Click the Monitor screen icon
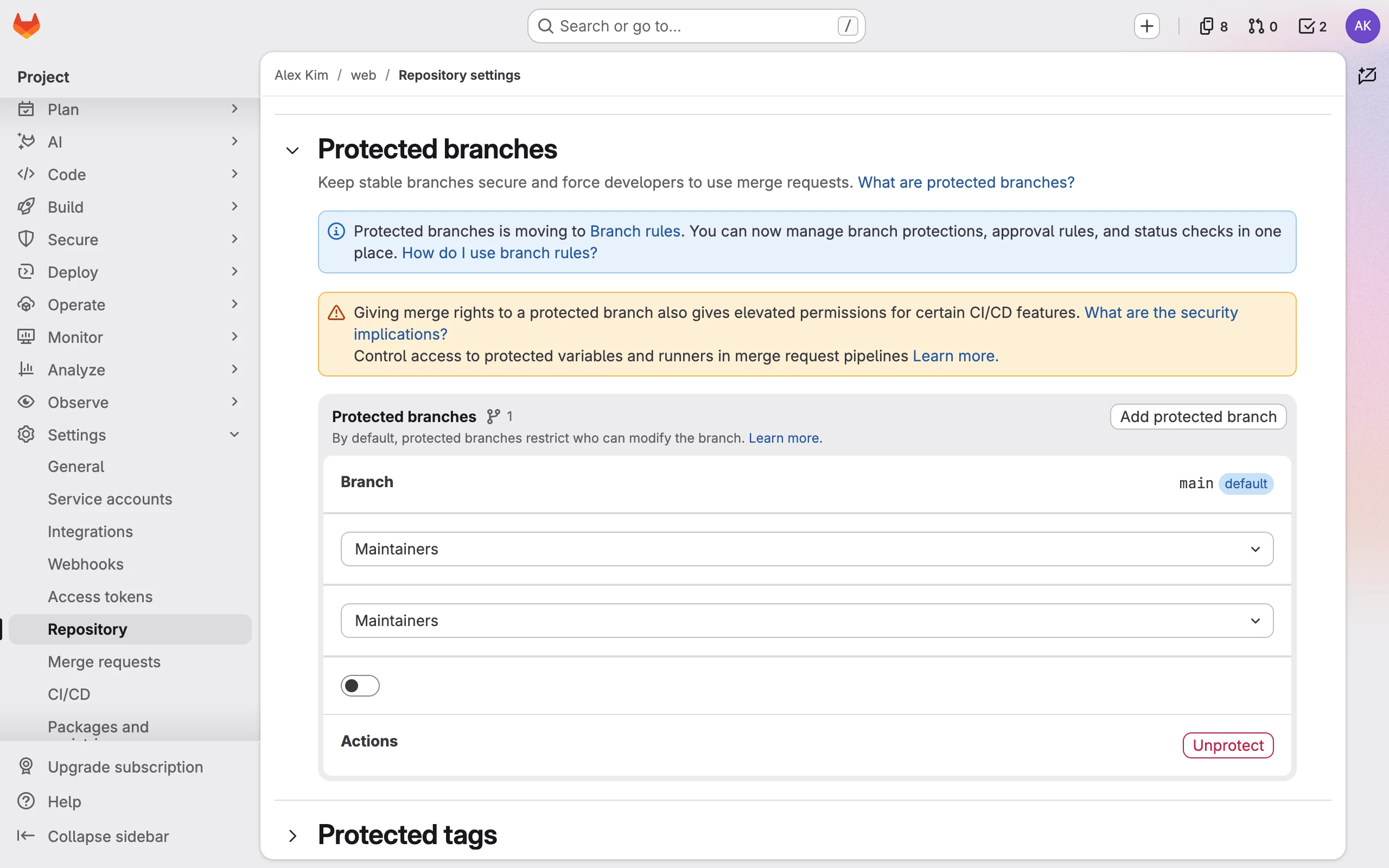Image resolution: width=1389 pixels, height=868 pixels. click(x=26, y=336)
